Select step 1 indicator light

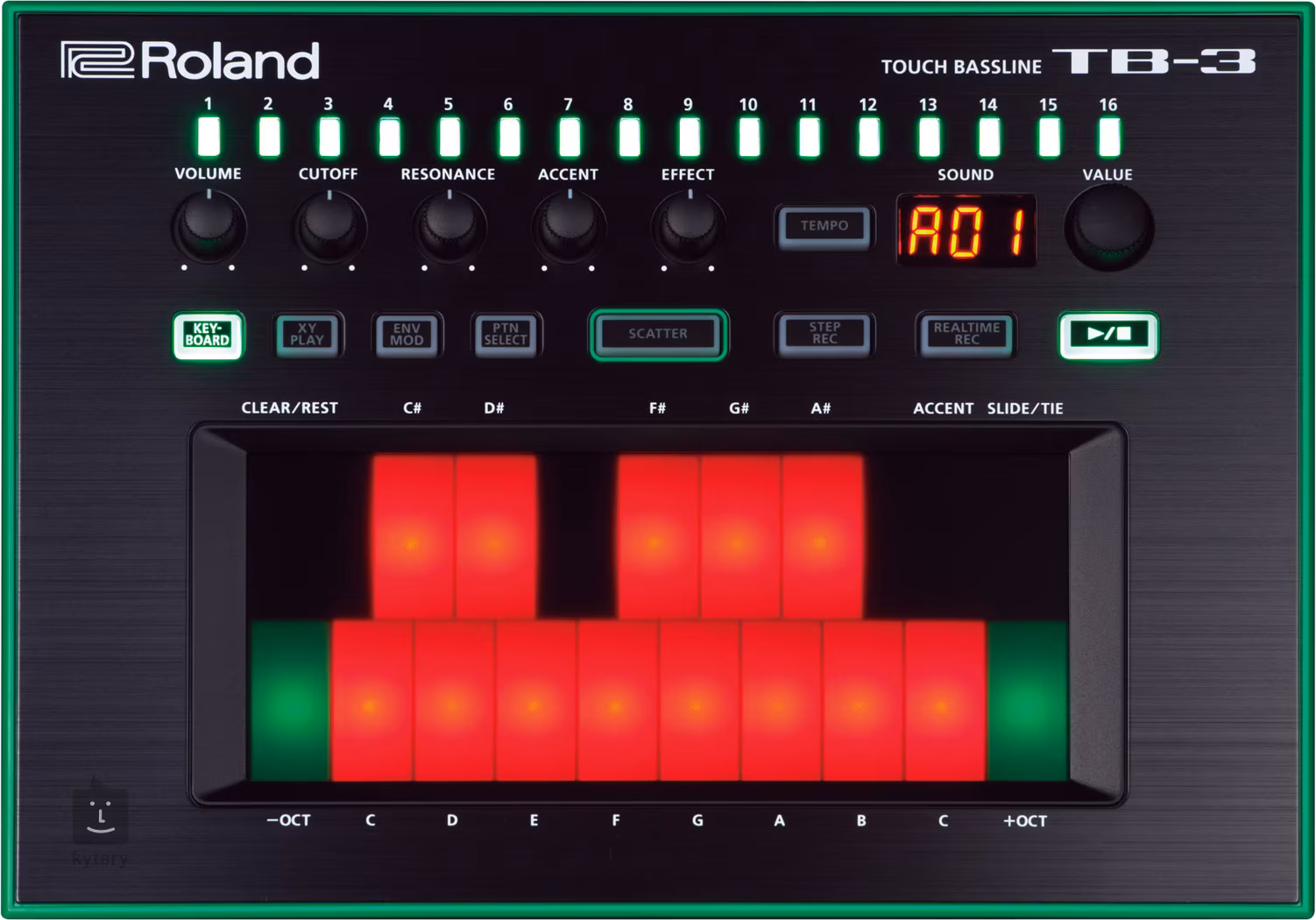click(209, 137)
